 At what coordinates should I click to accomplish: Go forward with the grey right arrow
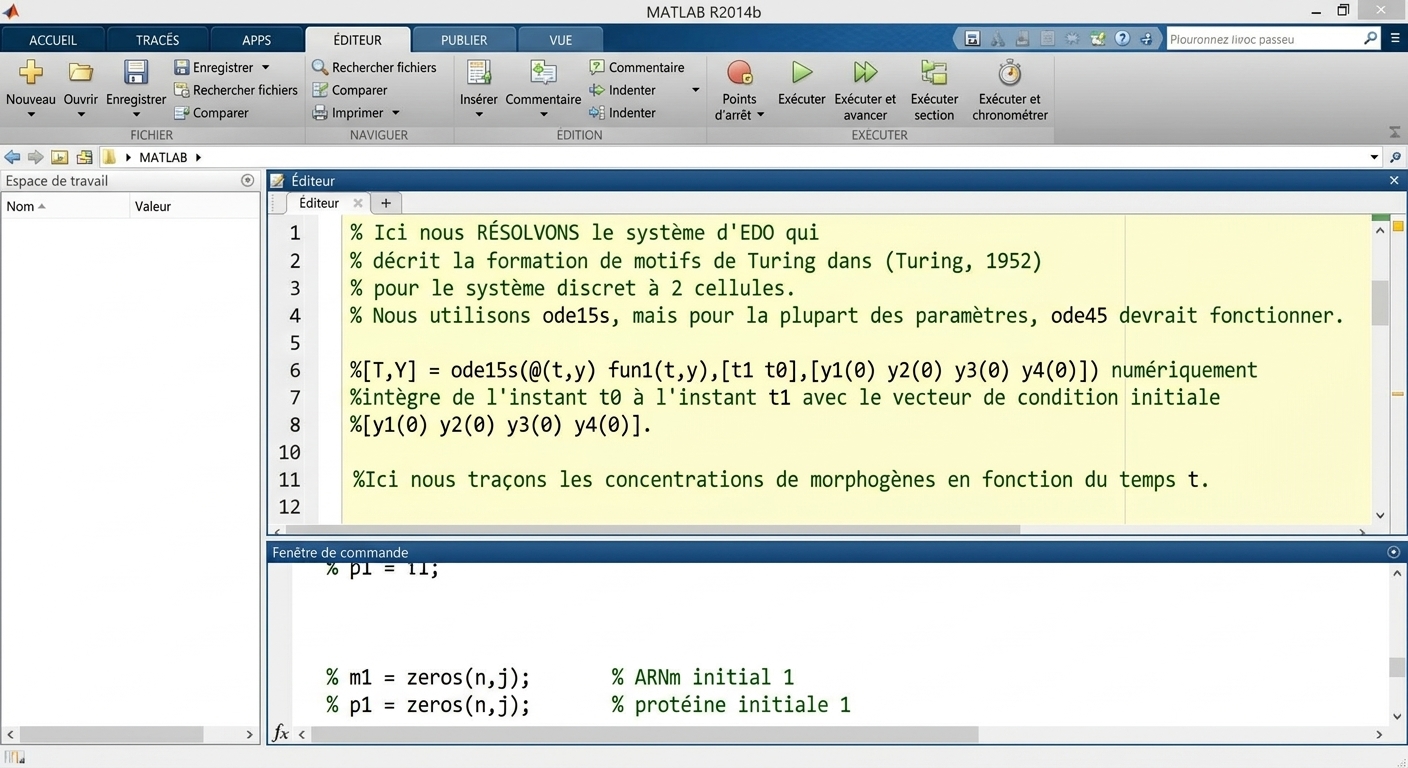35,157
